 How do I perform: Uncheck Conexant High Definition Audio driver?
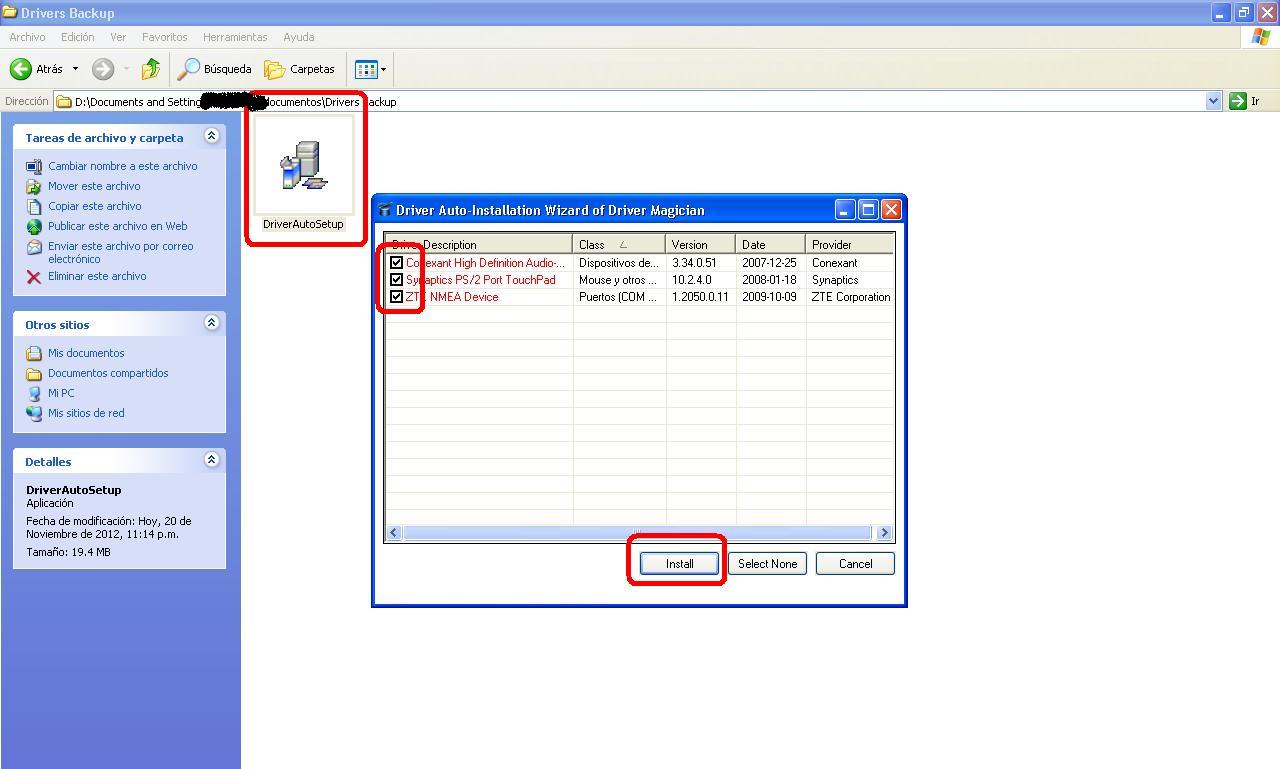tap(396, 263)
